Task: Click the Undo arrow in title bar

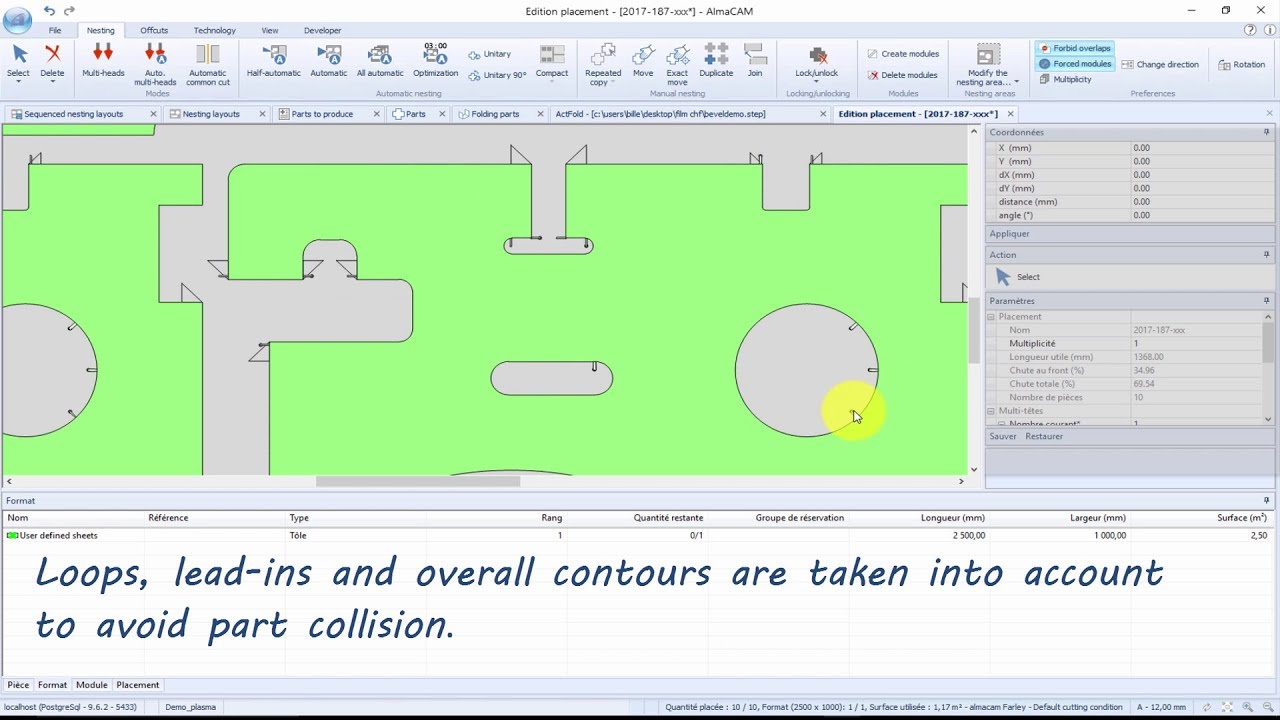Action: coord(49,10)
